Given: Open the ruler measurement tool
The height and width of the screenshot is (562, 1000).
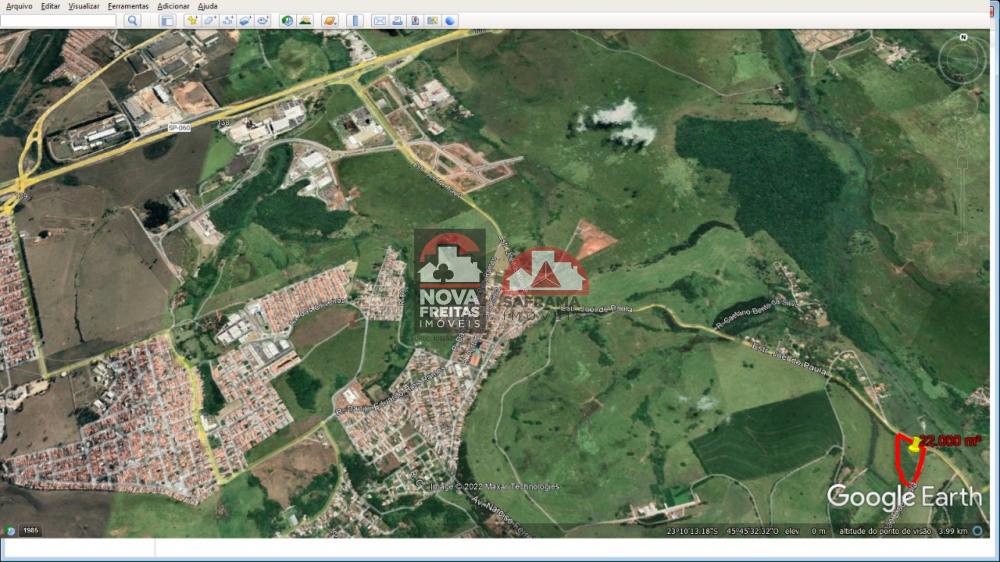Looking at the screenshot, I should pos(357,20).
